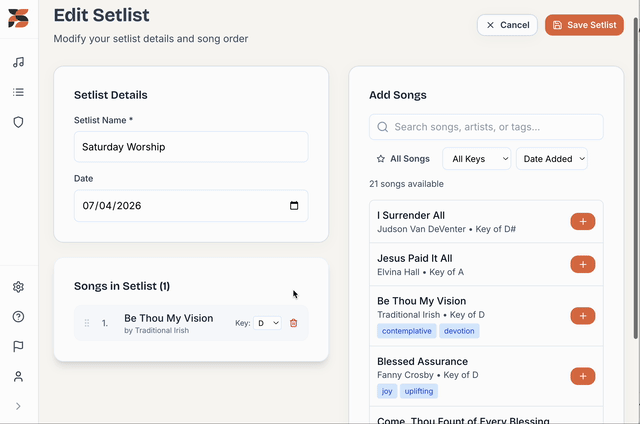Delete Be Thou My Vision from setlist
This screenshot has height=424, width=640.
pyautogui.click(x=293, y=323)
